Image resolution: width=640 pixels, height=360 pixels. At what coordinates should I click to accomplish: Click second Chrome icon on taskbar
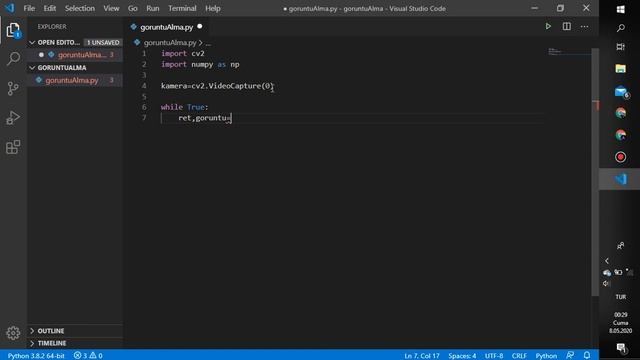620,135
